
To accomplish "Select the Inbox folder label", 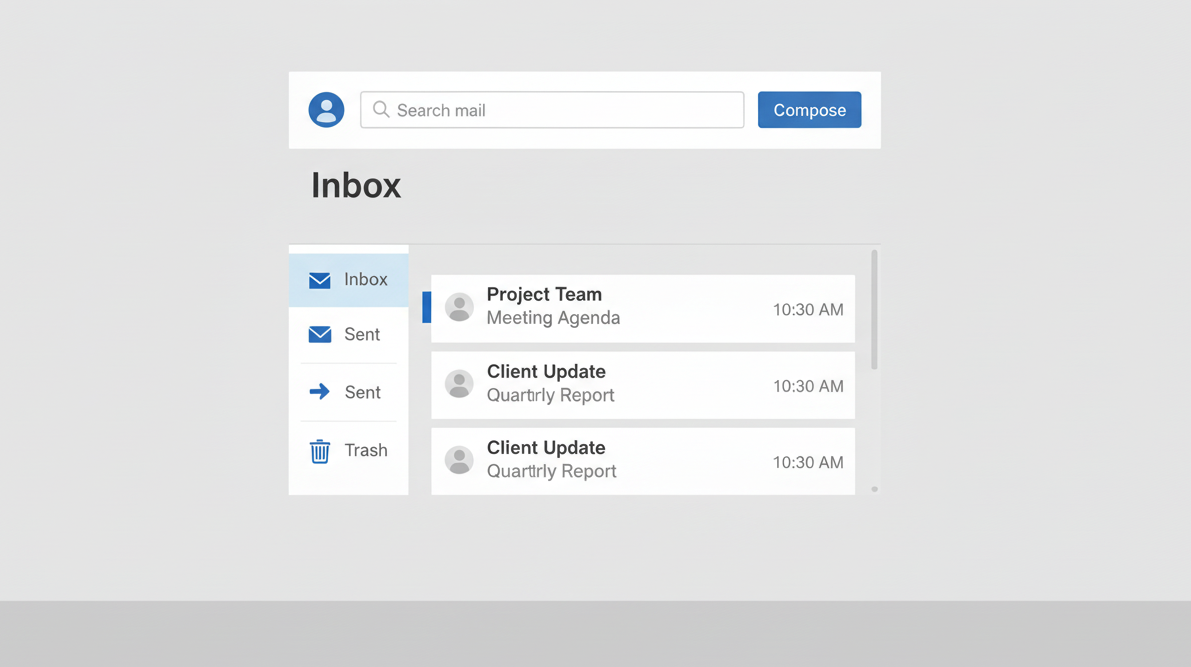I will pos(365,280).
